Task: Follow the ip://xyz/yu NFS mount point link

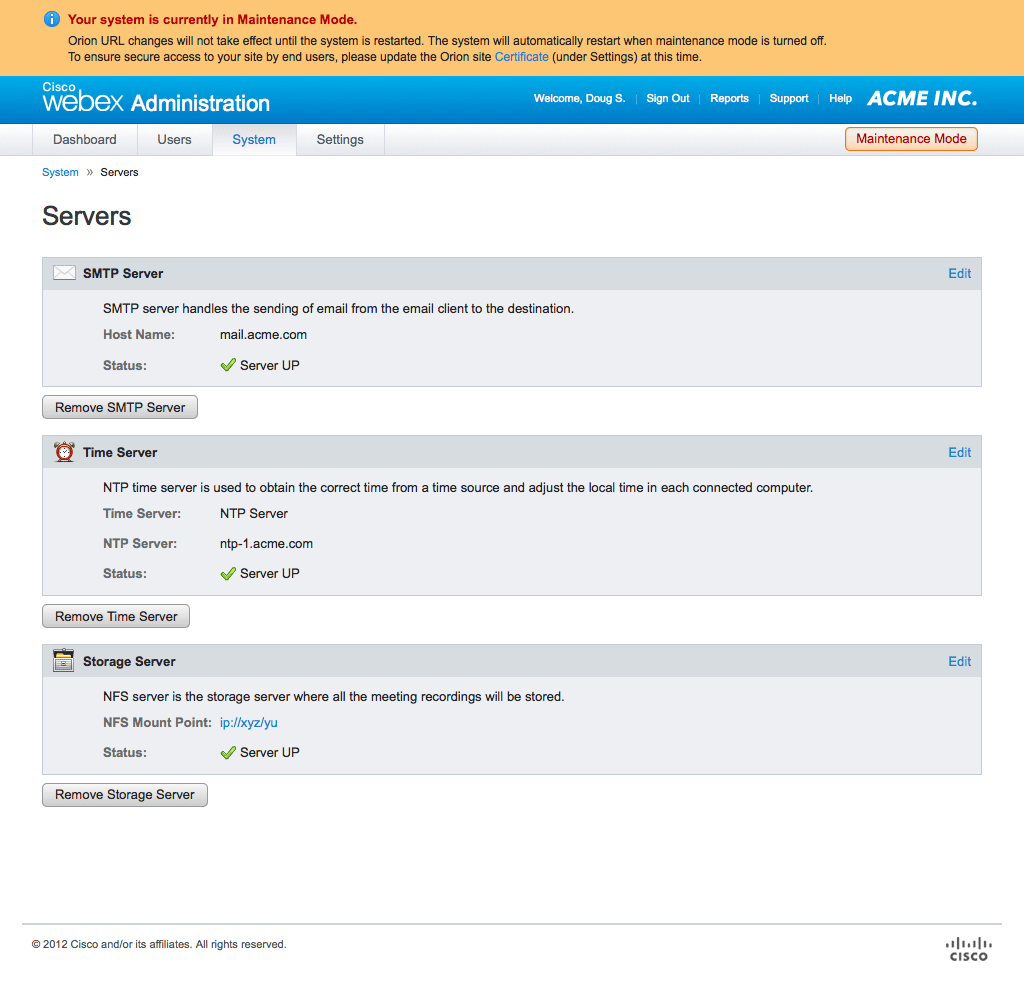Action: click(x=249, y=722)
